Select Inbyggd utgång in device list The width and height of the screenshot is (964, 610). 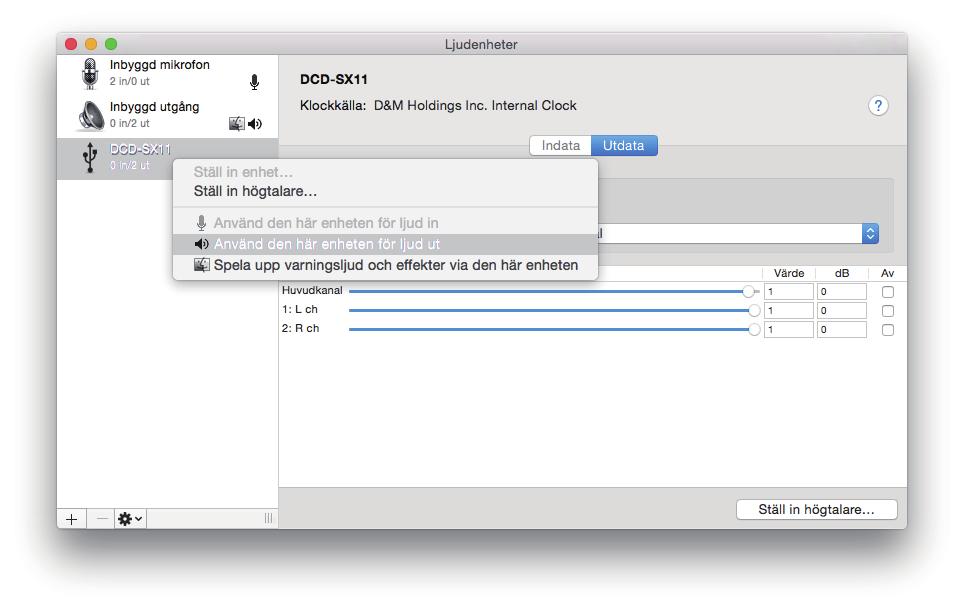coord(167,116)
